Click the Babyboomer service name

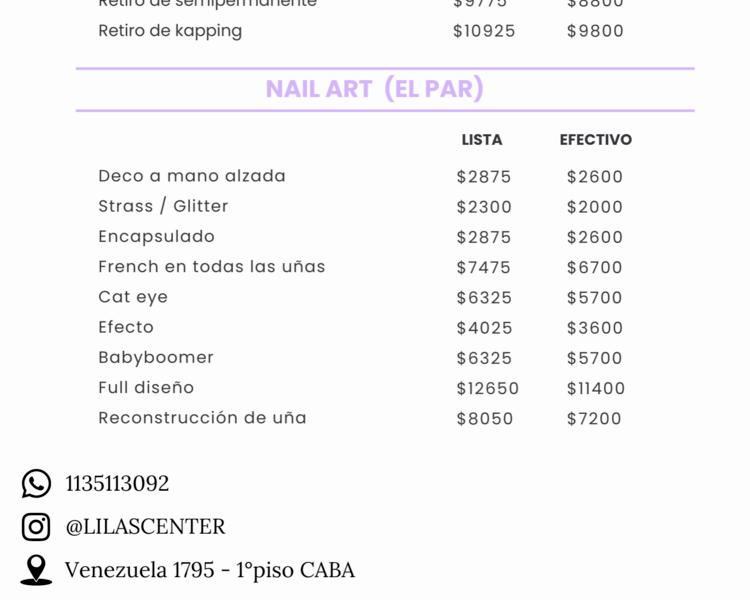tap(156, 357)
